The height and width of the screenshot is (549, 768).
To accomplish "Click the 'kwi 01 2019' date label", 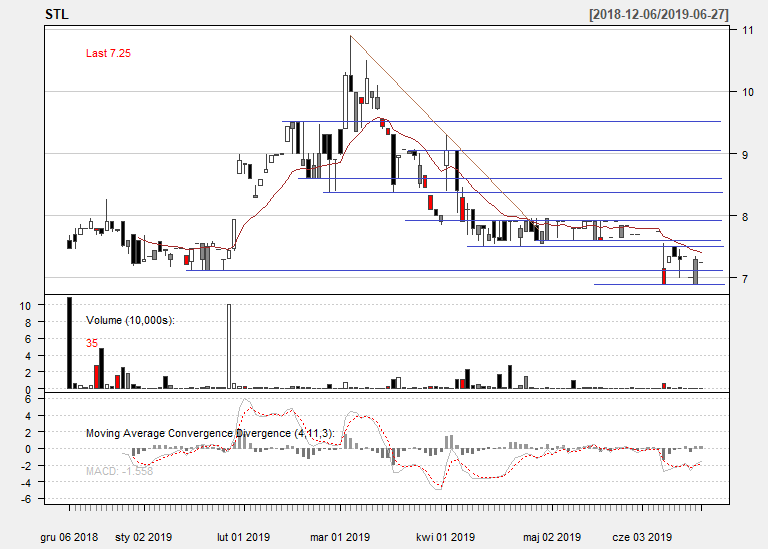I will pos(446,537).
